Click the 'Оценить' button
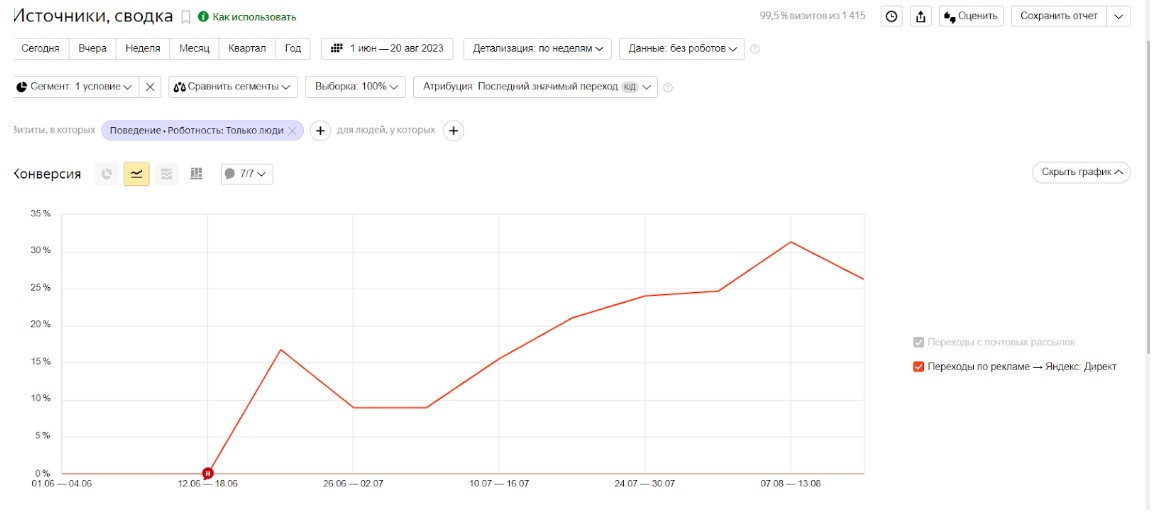This screenshot has height=528, width=1157. 971,16
